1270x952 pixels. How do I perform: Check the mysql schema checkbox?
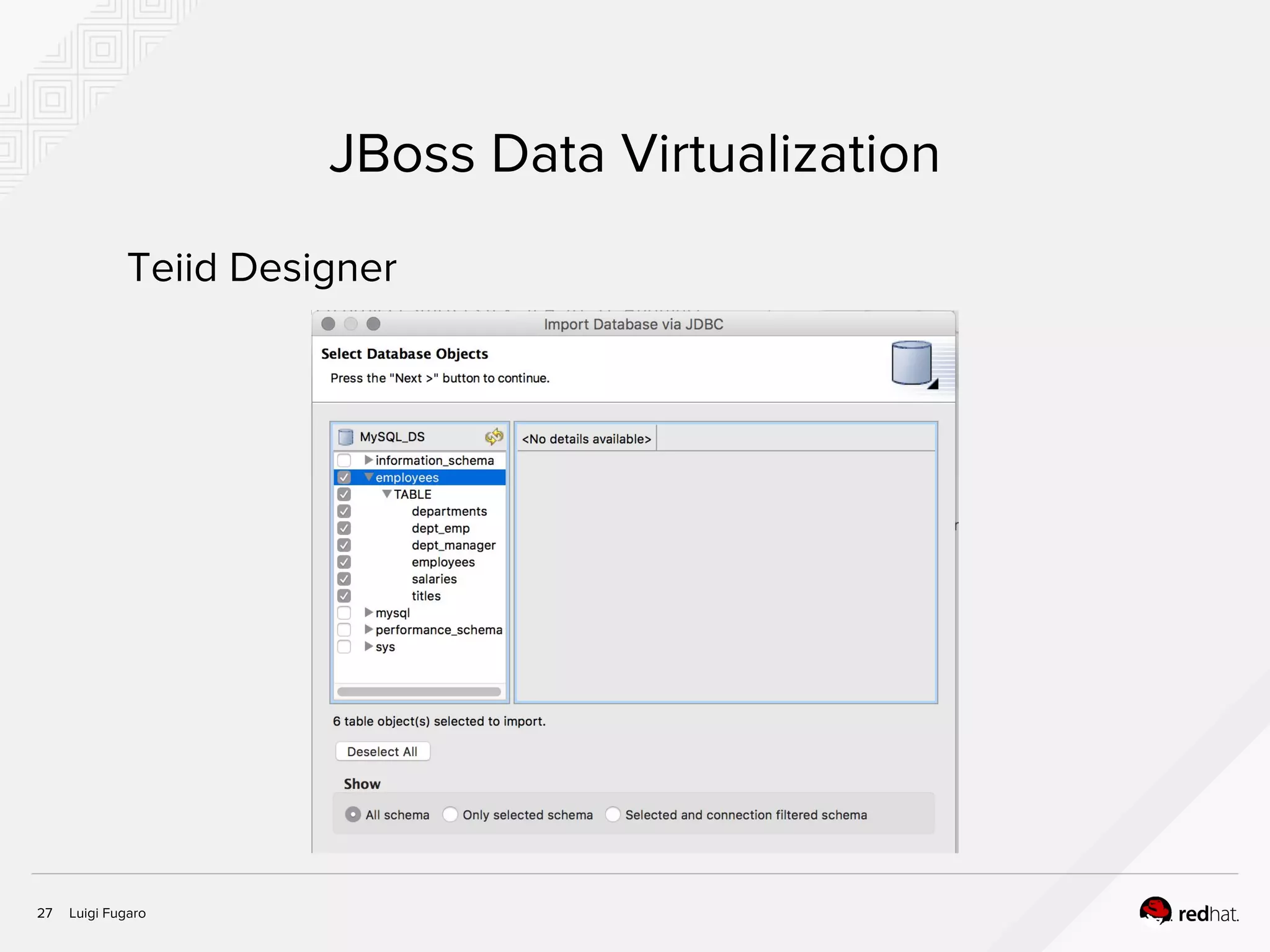[344, 613]
